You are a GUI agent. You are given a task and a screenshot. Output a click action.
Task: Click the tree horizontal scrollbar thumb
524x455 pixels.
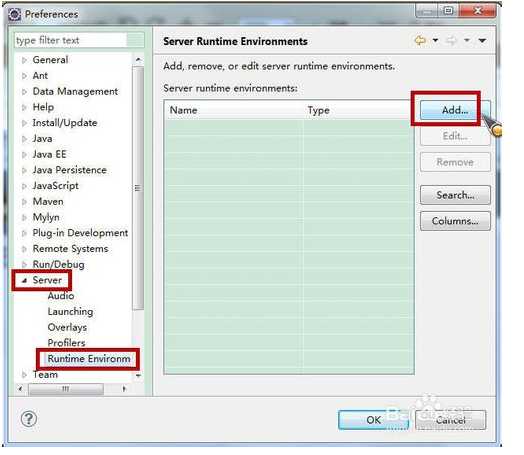coord(66,389)
